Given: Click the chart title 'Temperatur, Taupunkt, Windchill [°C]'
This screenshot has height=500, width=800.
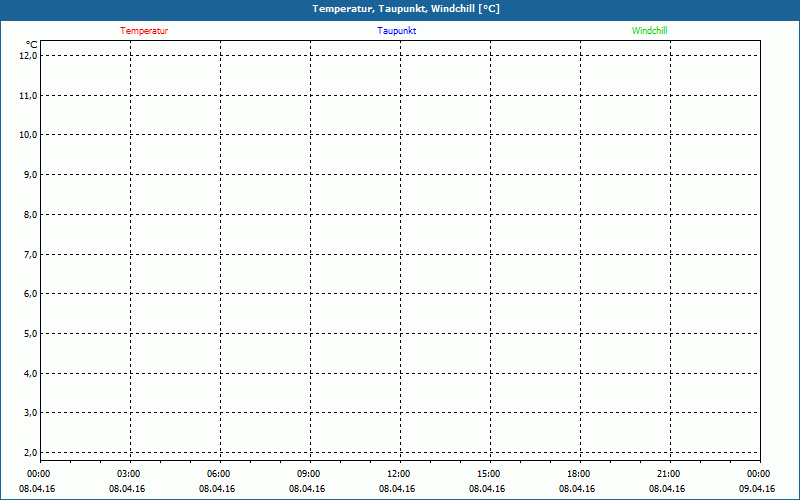Looking at the screenshot, I should tap(406, 9).
